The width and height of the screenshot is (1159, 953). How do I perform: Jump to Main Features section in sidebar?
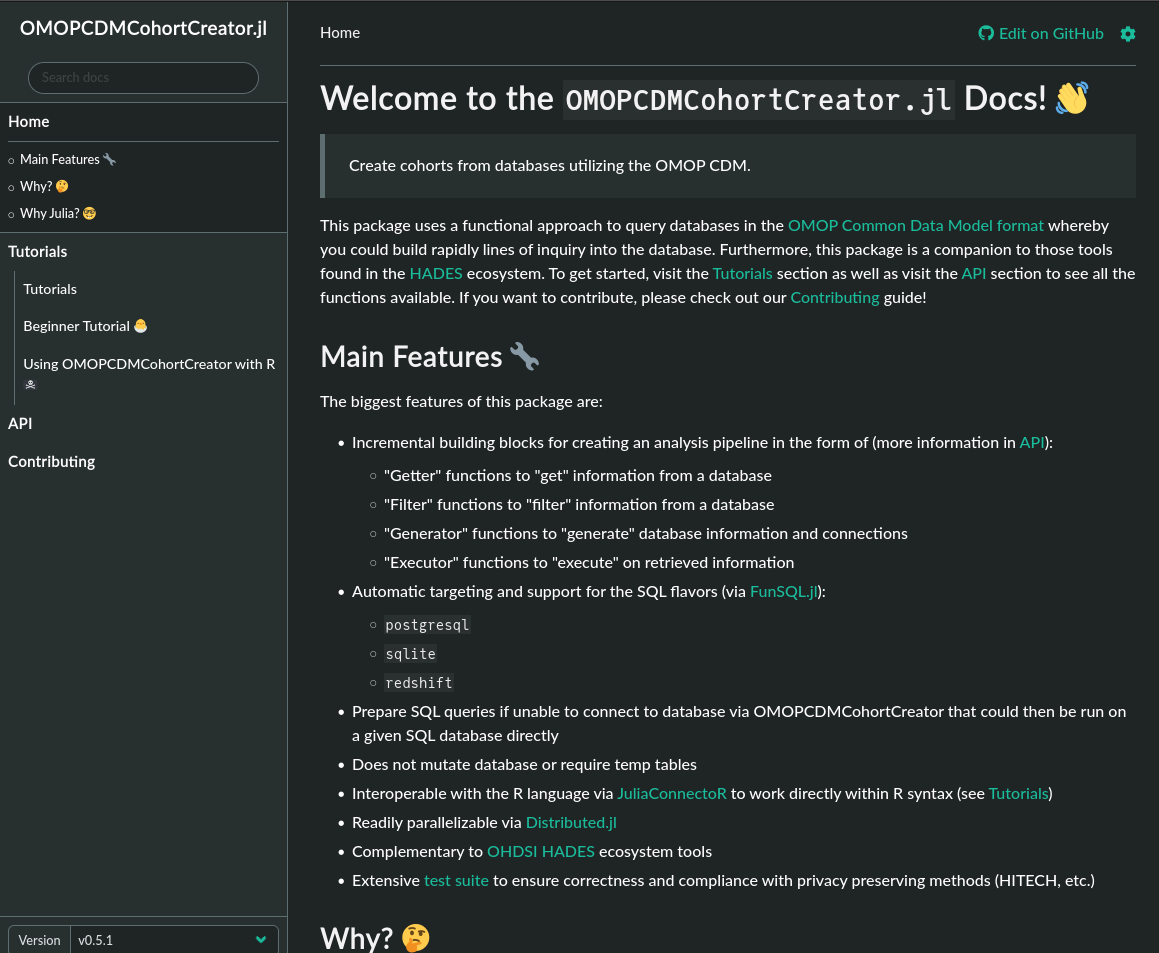[60, 160]
